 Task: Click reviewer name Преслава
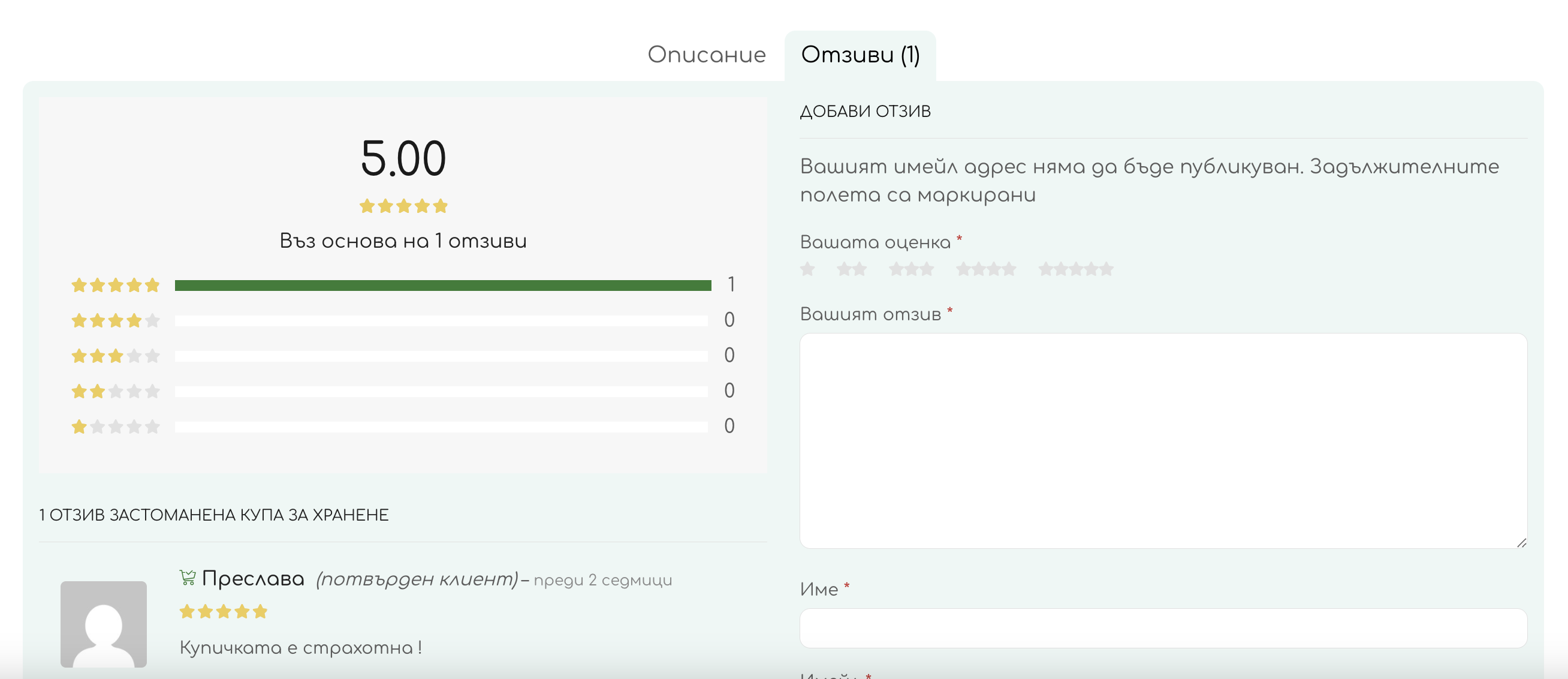pyautogui.click(x=253, y=578)
